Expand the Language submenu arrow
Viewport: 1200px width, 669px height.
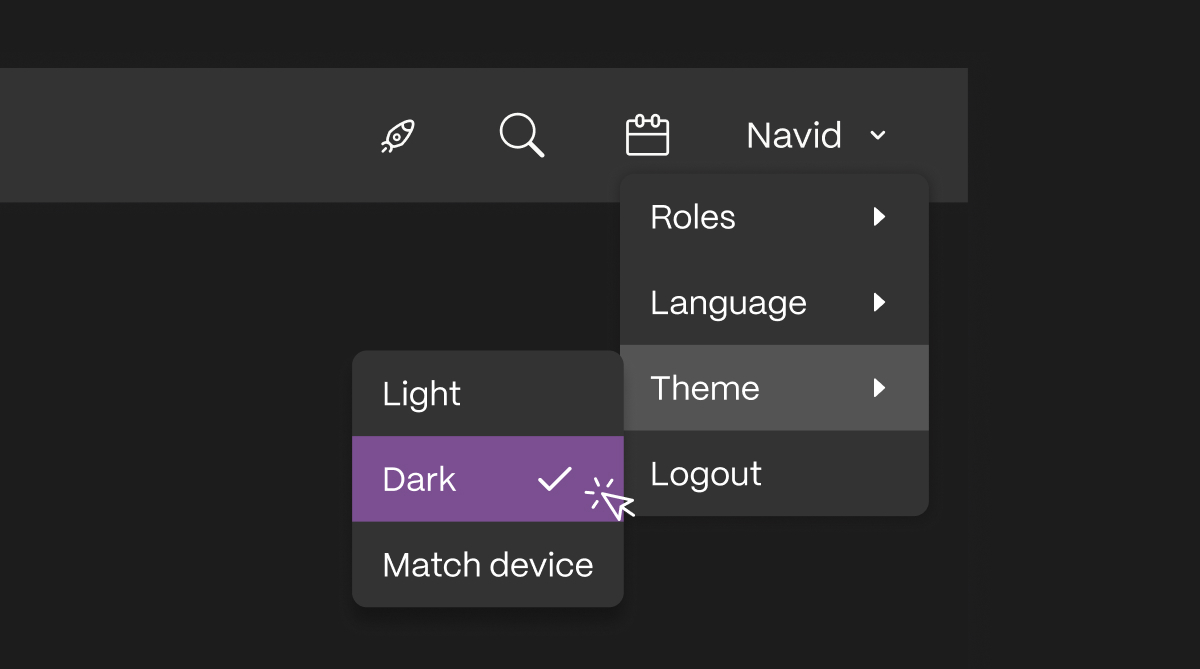[x=879, y=302]
